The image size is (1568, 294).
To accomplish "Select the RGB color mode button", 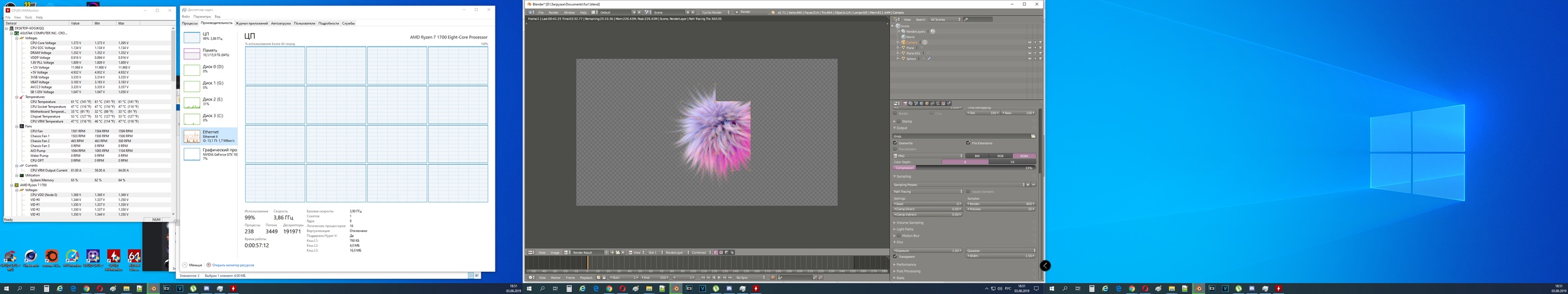I will coord(1000,156).
